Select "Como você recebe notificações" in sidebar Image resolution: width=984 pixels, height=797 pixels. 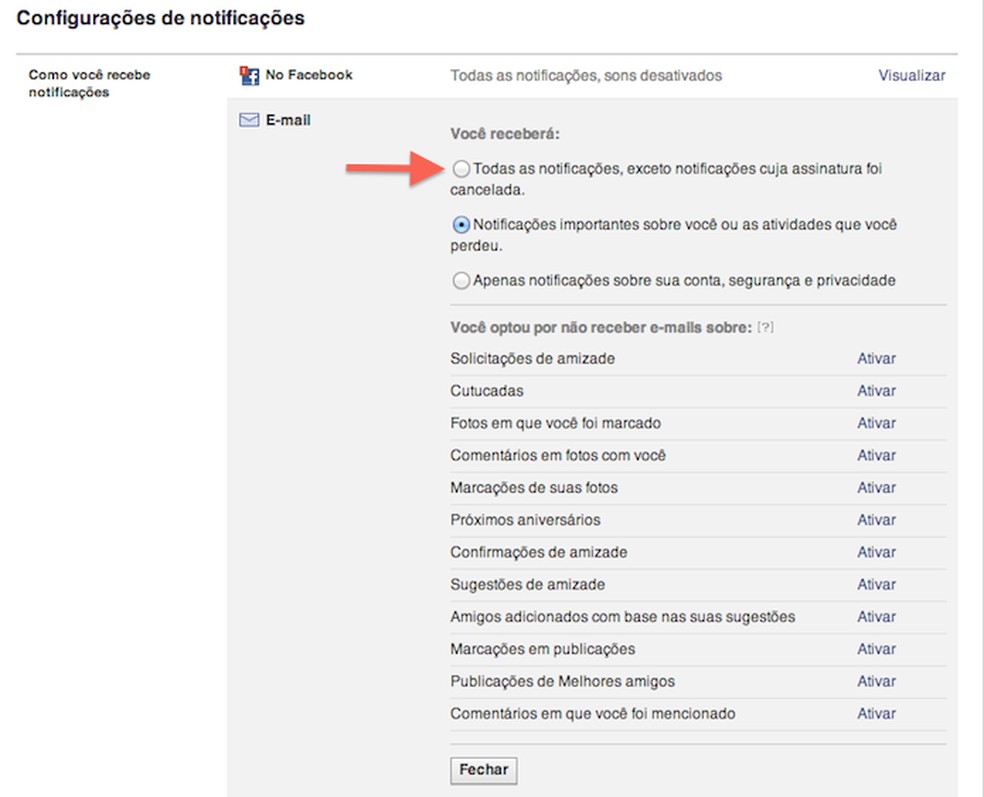click(x=88, y=82)
